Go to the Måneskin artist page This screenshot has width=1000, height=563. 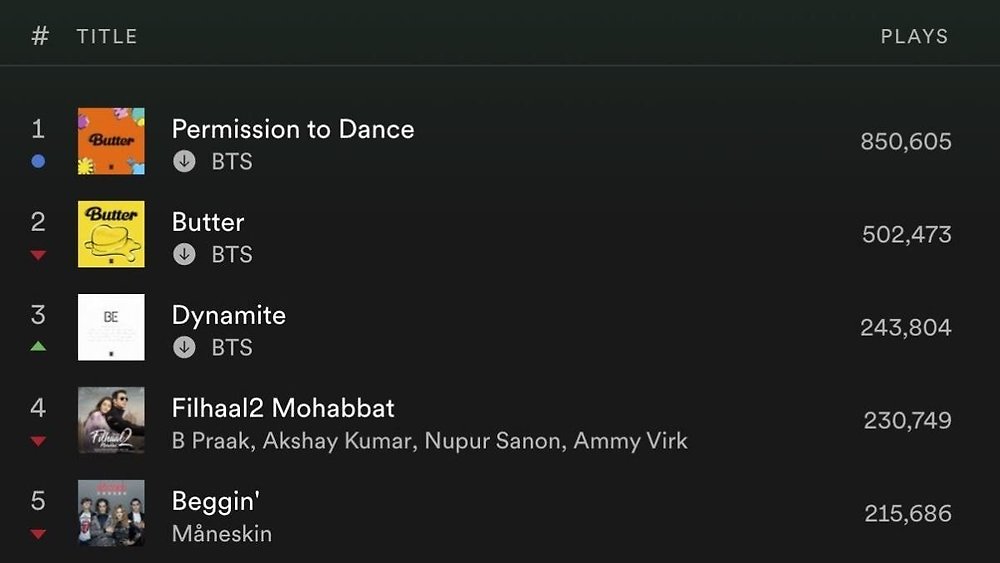221,534
